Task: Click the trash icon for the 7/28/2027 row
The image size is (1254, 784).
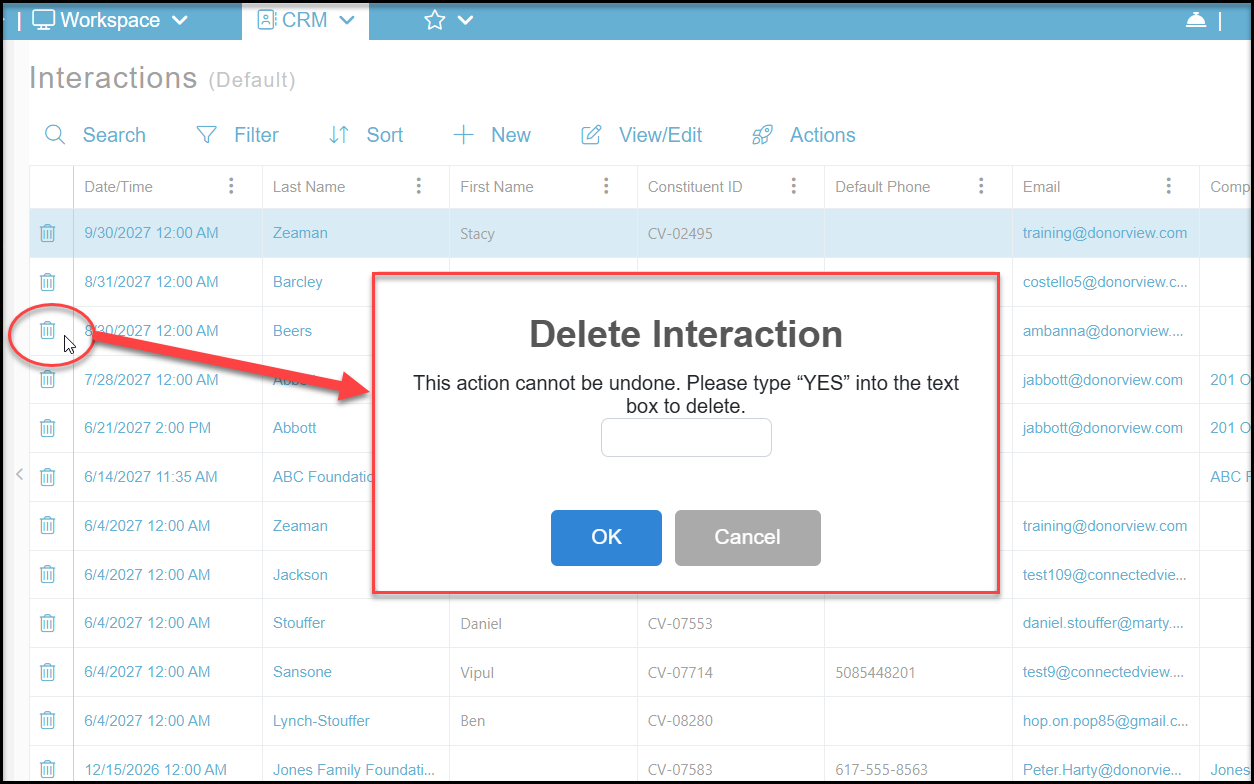Action: click(x=47, y=379)
